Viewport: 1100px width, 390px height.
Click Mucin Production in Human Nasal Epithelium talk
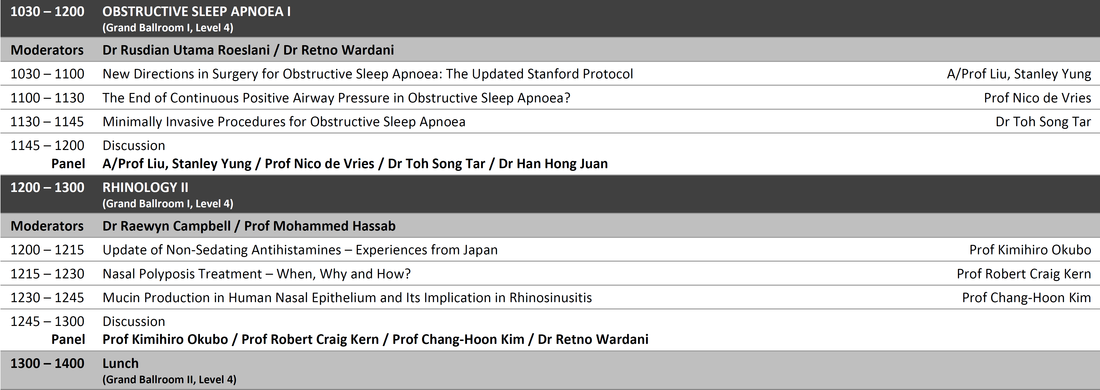(x=347, y=297)
